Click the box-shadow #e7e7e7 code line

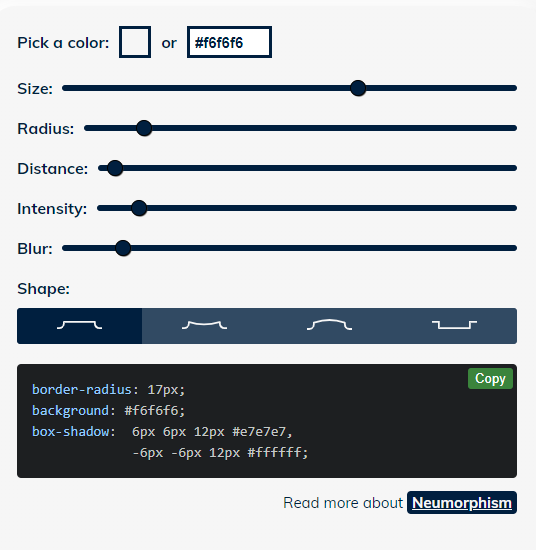(162, 431)
